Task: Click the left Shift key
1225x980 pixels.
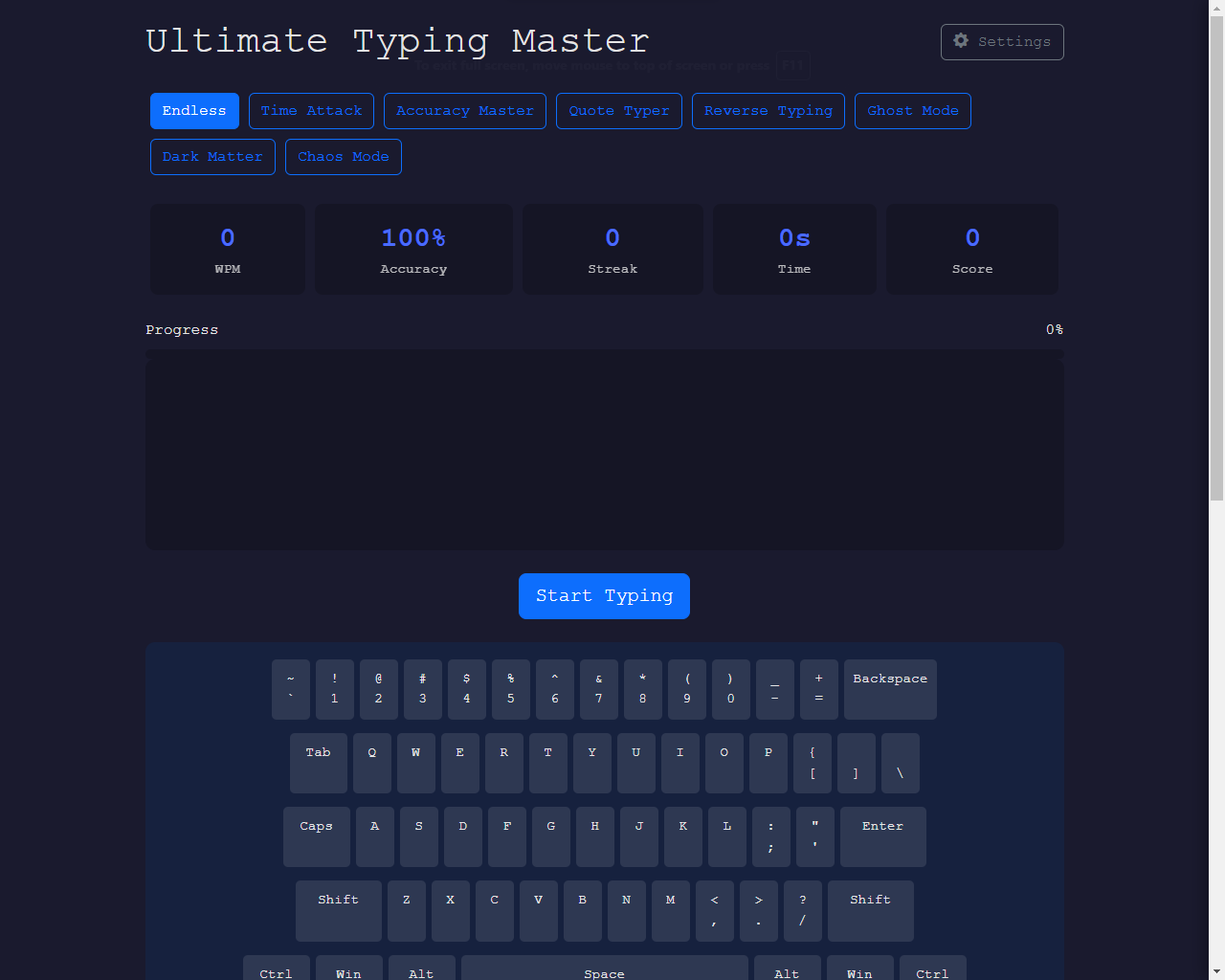Action: (339, 910)
